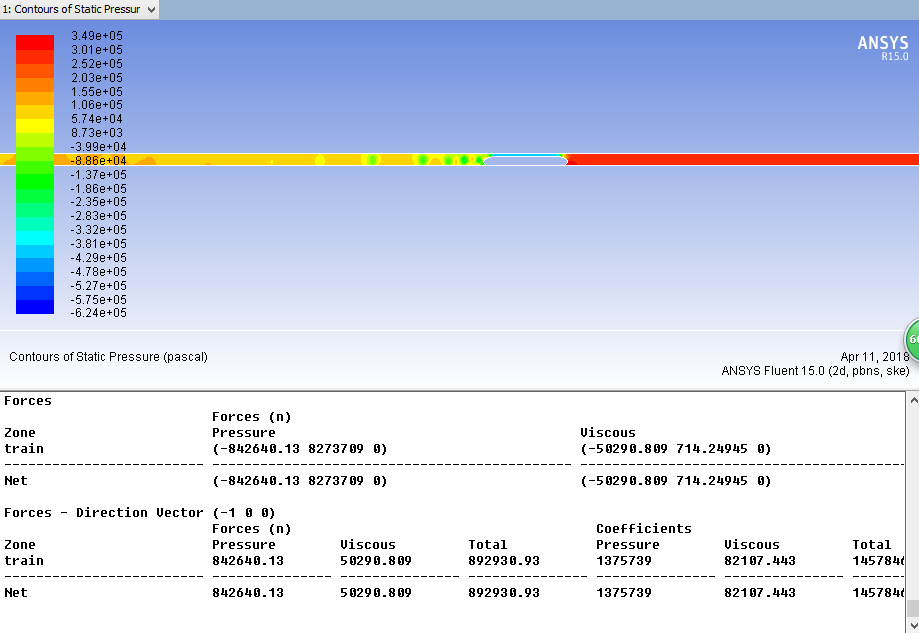The height and width of the screenshot is (633, 919).
Task: Click the 'Contours of Static Pressure (pascal)' caption
Action: click(108, 357)
